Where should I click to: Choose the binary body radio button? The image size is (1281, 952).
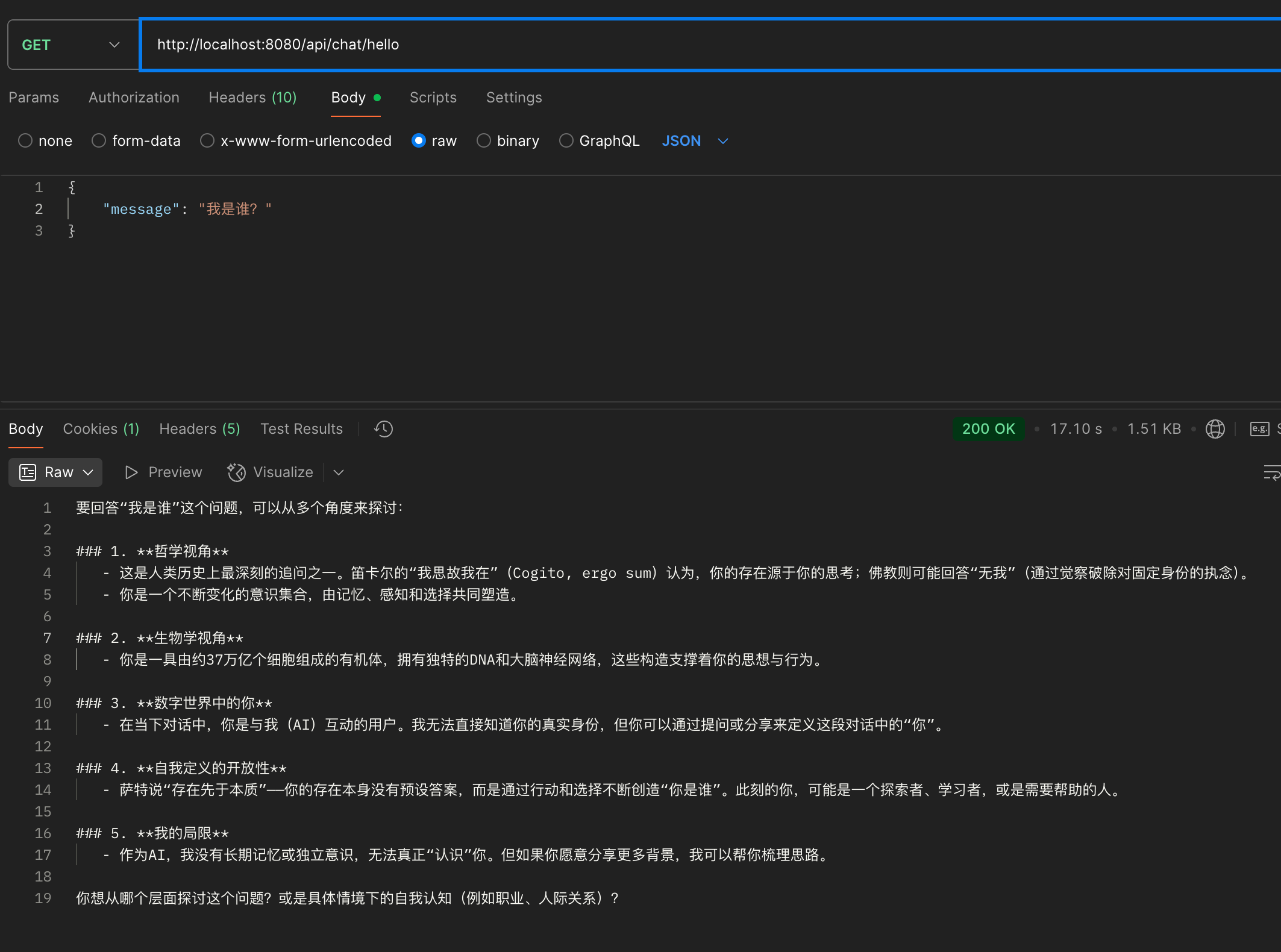tap(484, 141)
